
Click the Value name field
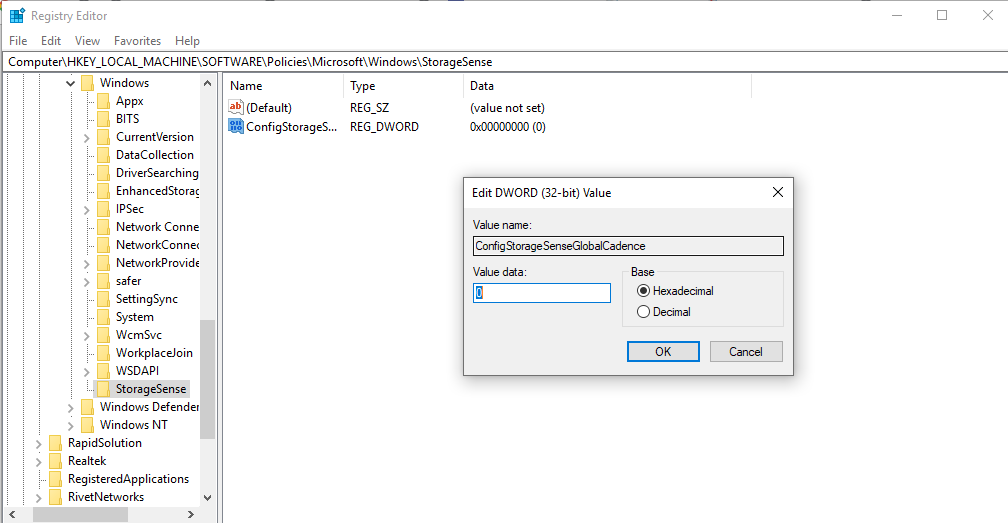[x=628, y=246]
